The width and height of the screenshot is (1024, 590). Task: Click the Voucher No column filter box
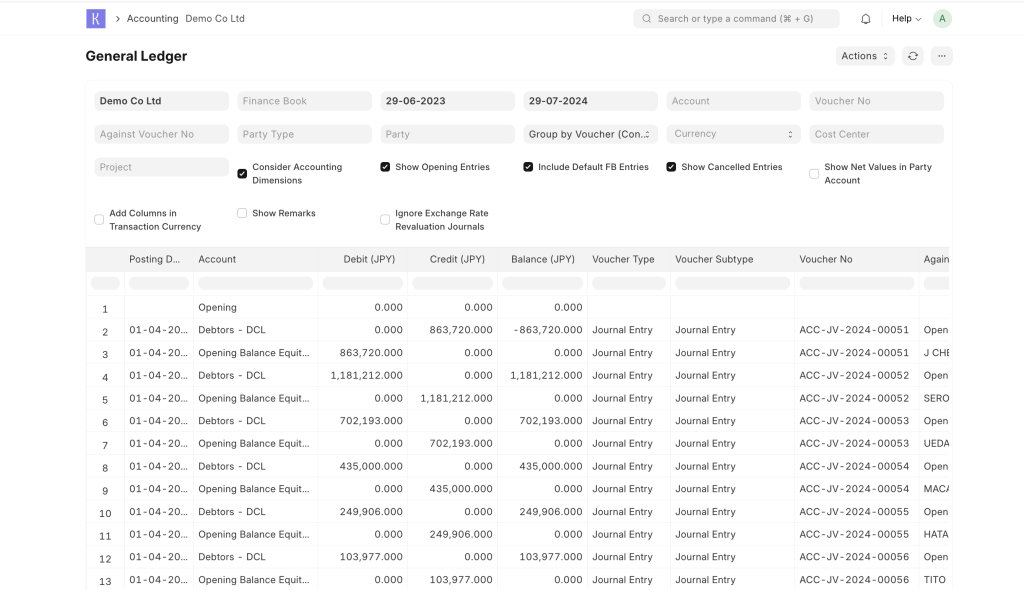coord(856,284)
